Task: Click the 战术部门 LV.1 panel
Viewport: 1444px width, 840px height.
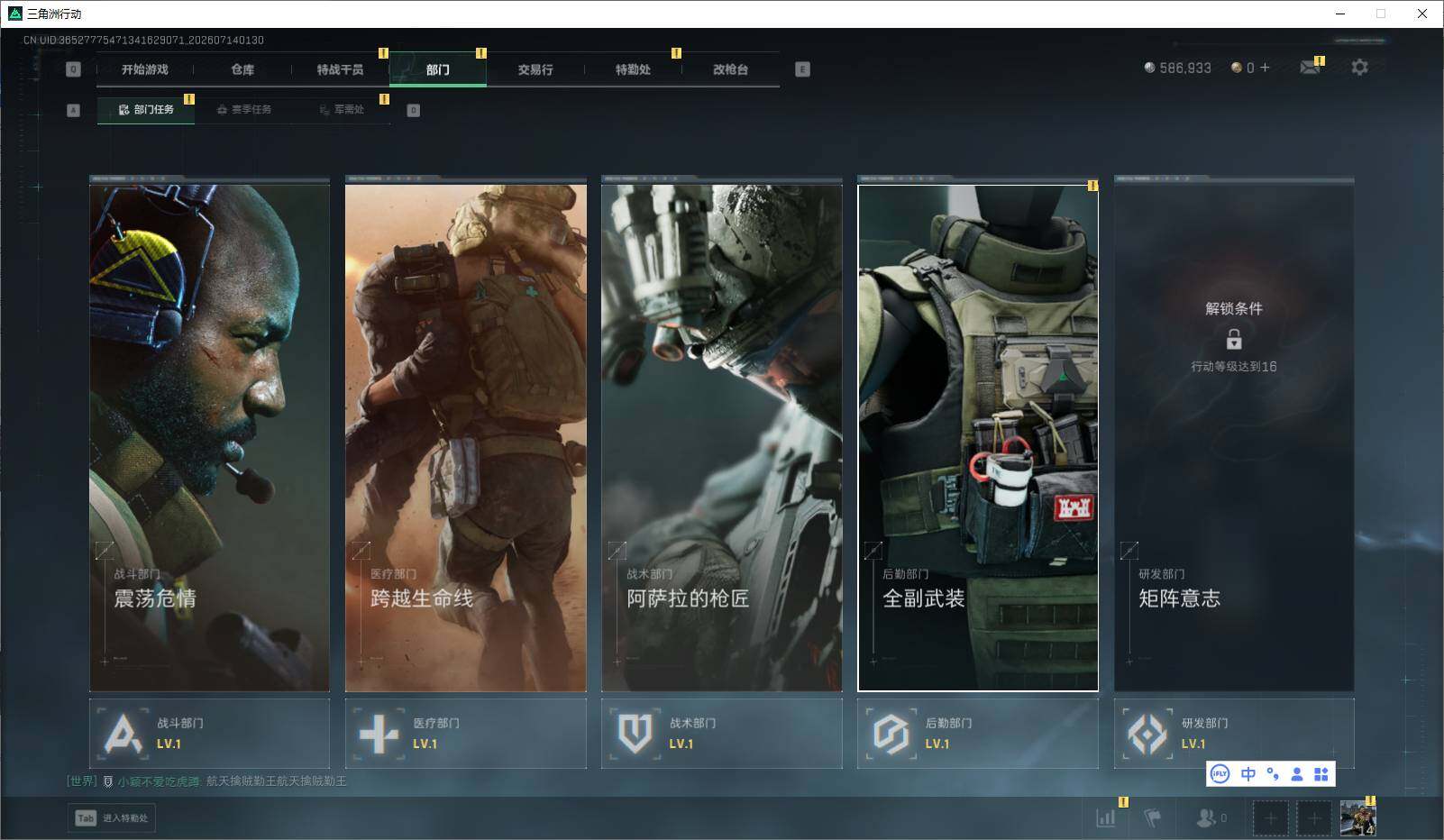Action: [722, 734]
